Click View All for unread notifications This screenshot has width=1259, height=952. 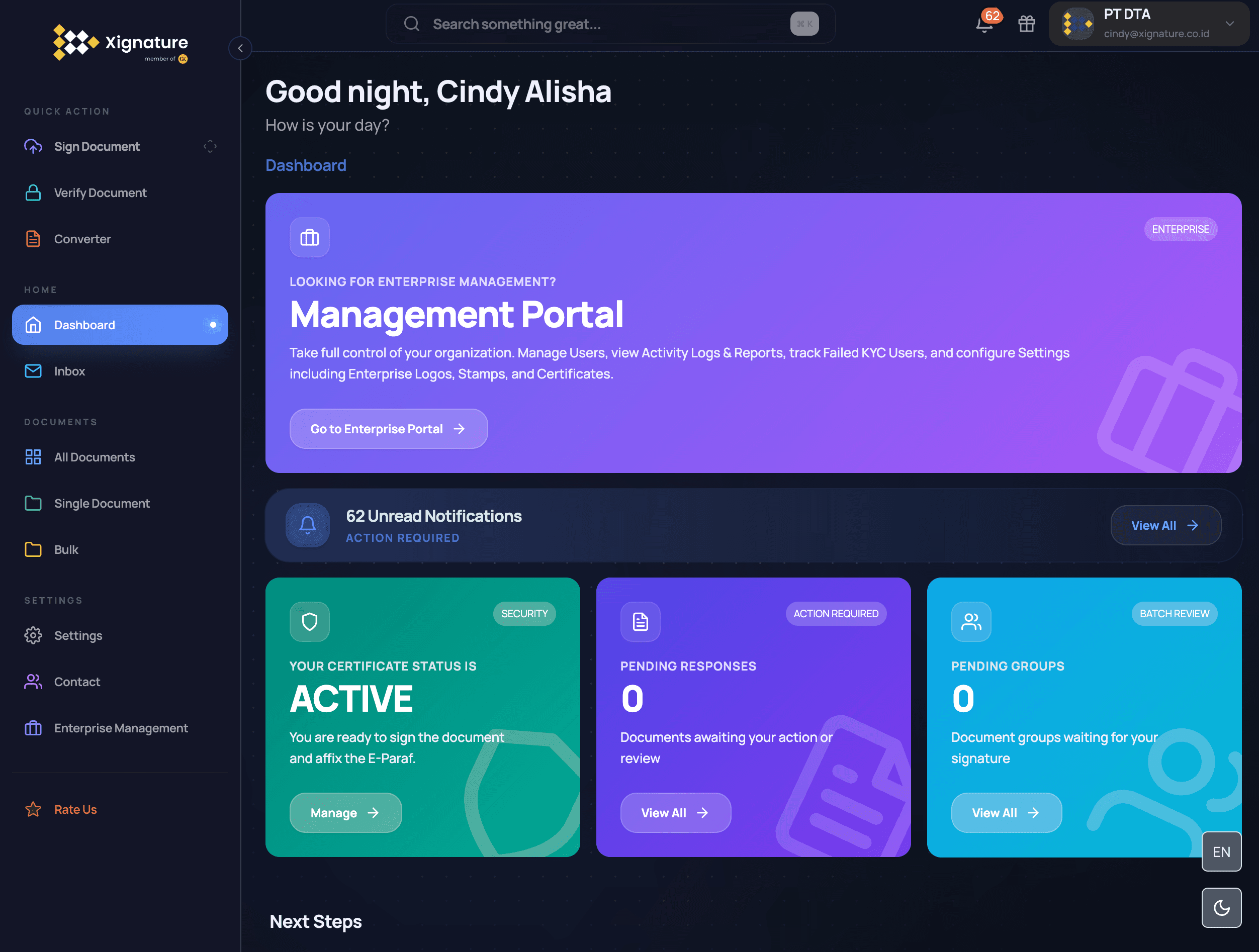click(1165, 525)
